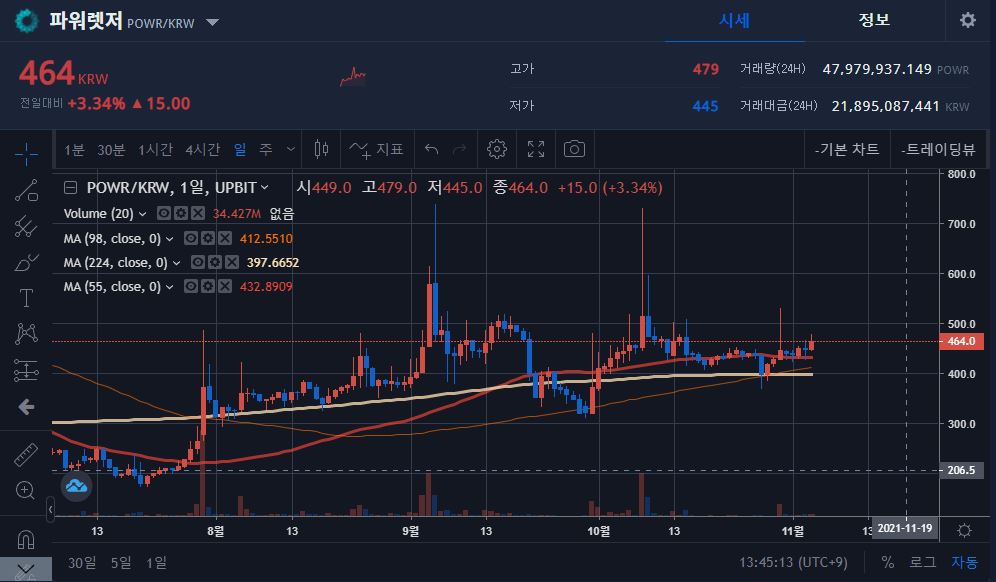
Task: Switch to the 시세 tab
Action: [734, 20]
